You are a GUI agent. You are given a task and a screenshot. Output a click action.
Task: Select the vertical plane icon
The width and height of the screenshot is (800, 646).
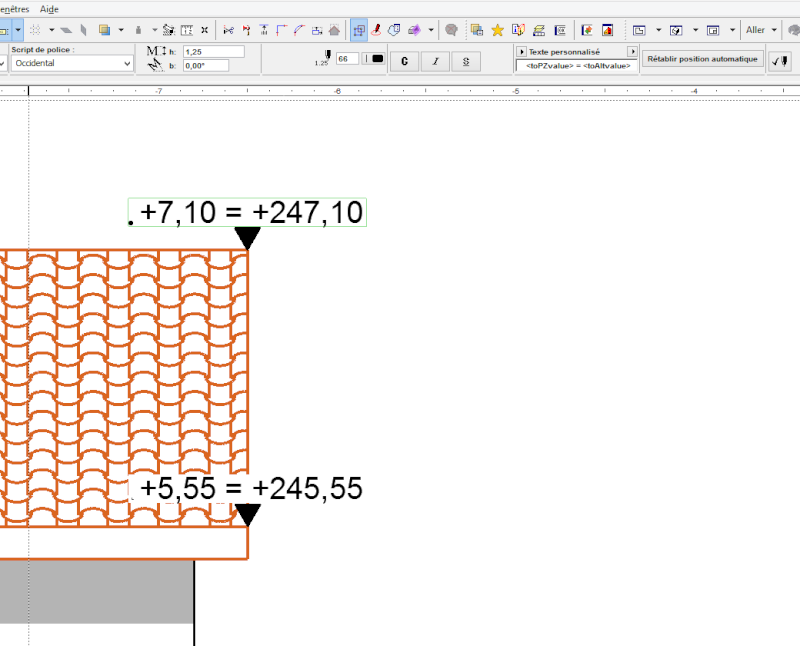[x=84, y=30]
